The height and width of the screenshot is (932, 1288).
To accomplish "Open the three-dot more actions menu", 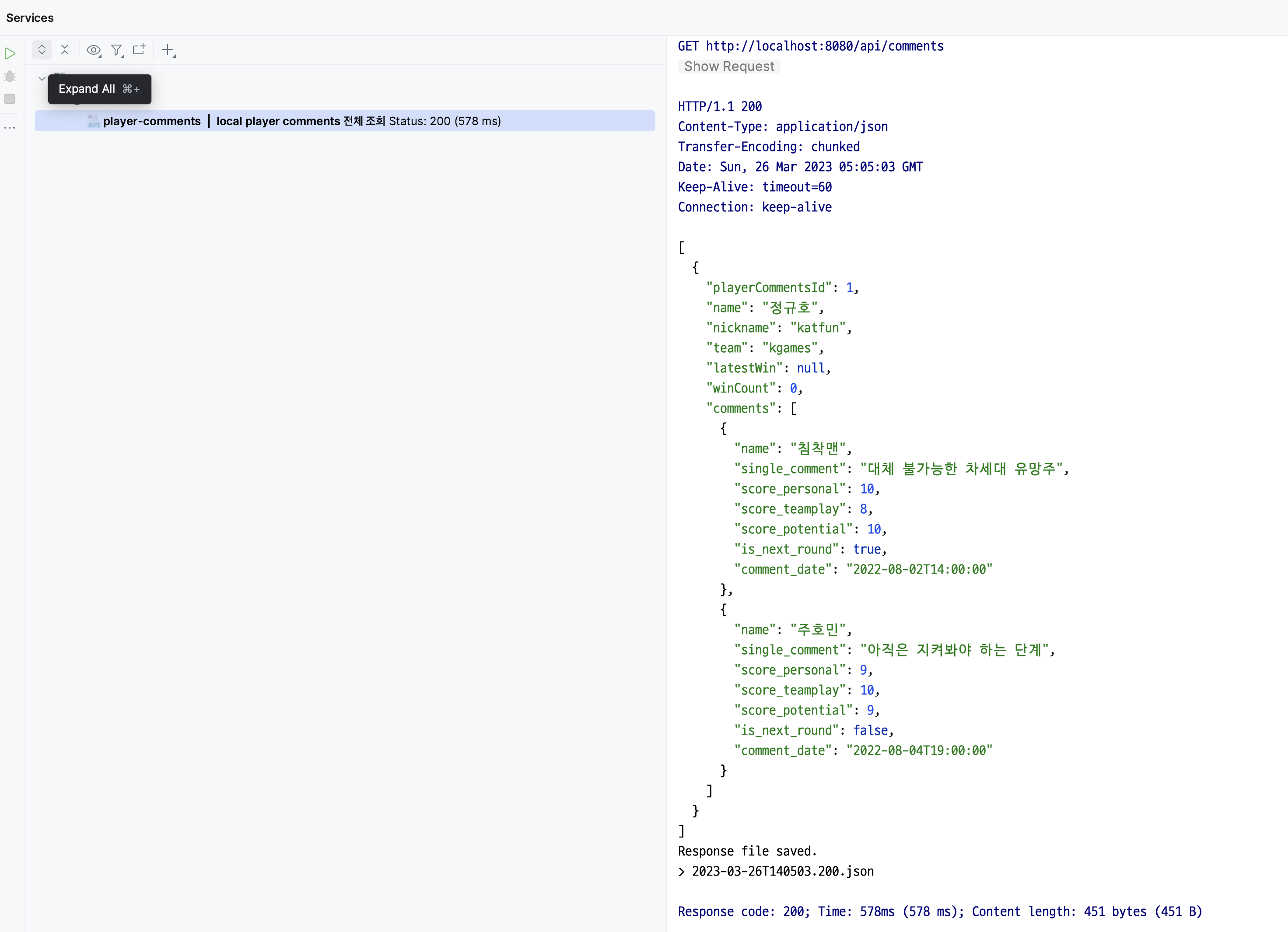I will (10, 127).
